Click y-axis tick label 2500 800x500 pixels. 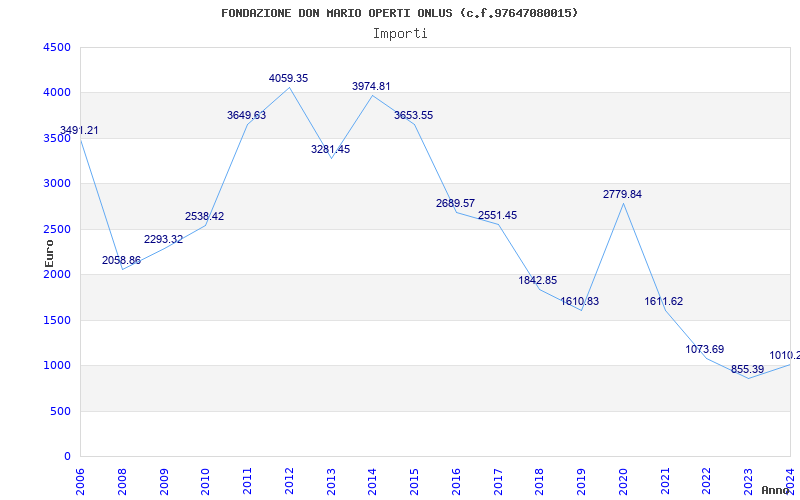click(57, 229)
